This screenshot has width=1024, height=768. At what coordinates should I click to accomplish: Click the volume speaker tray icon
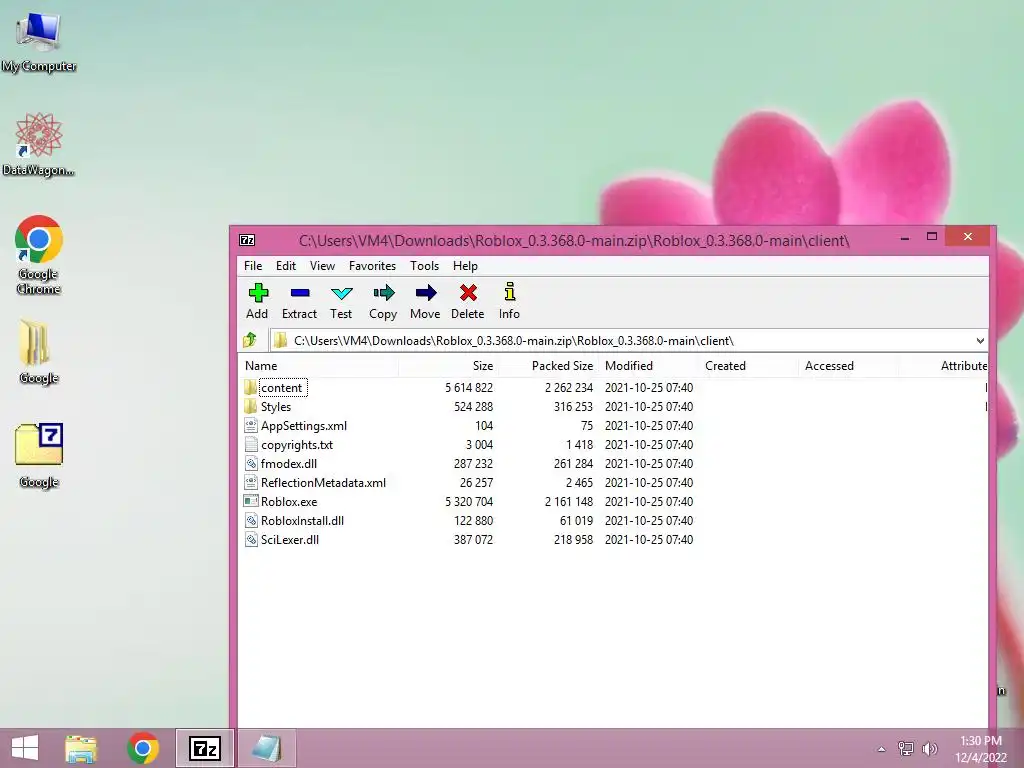(930, 748)
